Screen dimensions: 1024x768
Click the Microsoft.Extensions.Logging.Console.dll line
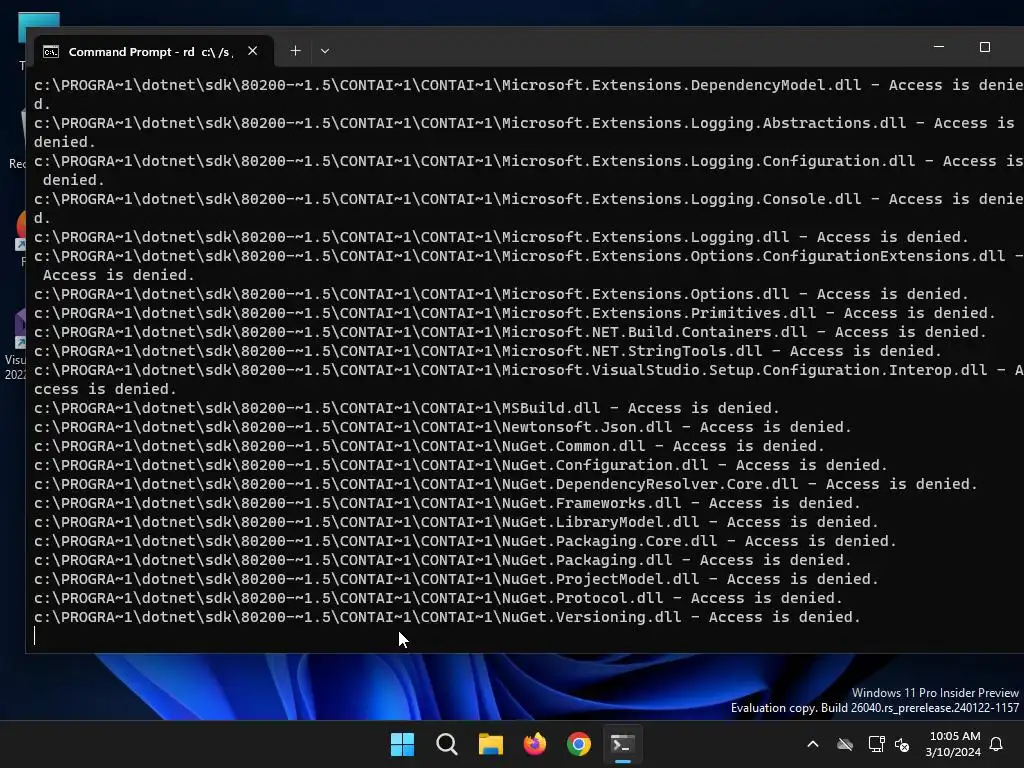tap(529, 208)
